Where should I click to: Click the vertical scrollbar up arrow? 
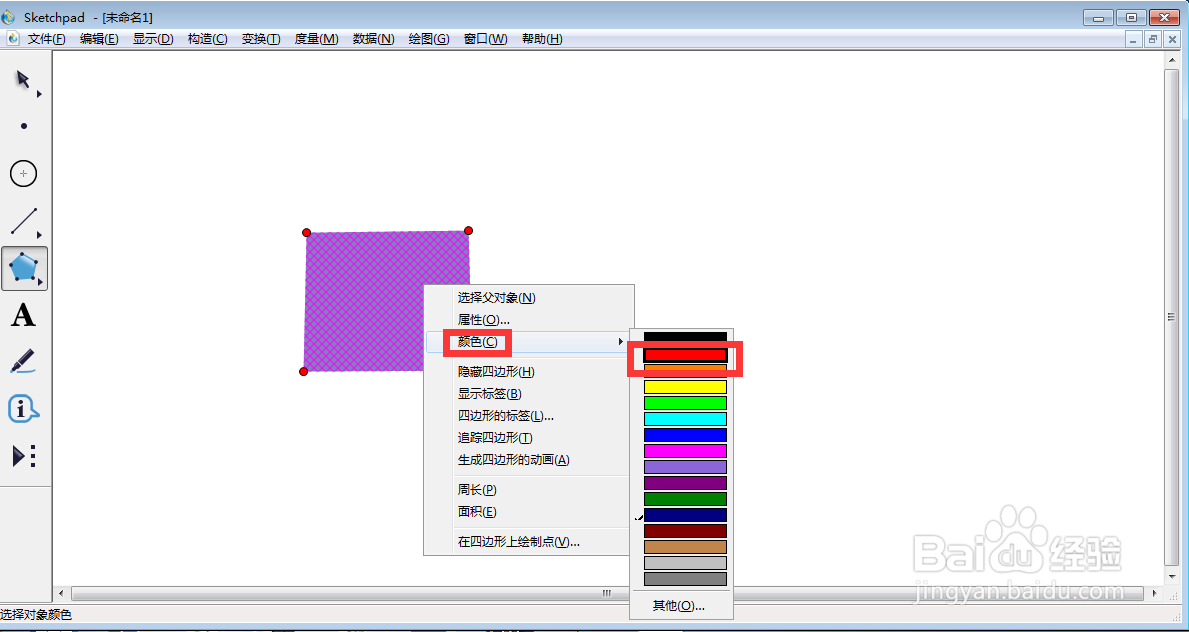[1172, 61]
